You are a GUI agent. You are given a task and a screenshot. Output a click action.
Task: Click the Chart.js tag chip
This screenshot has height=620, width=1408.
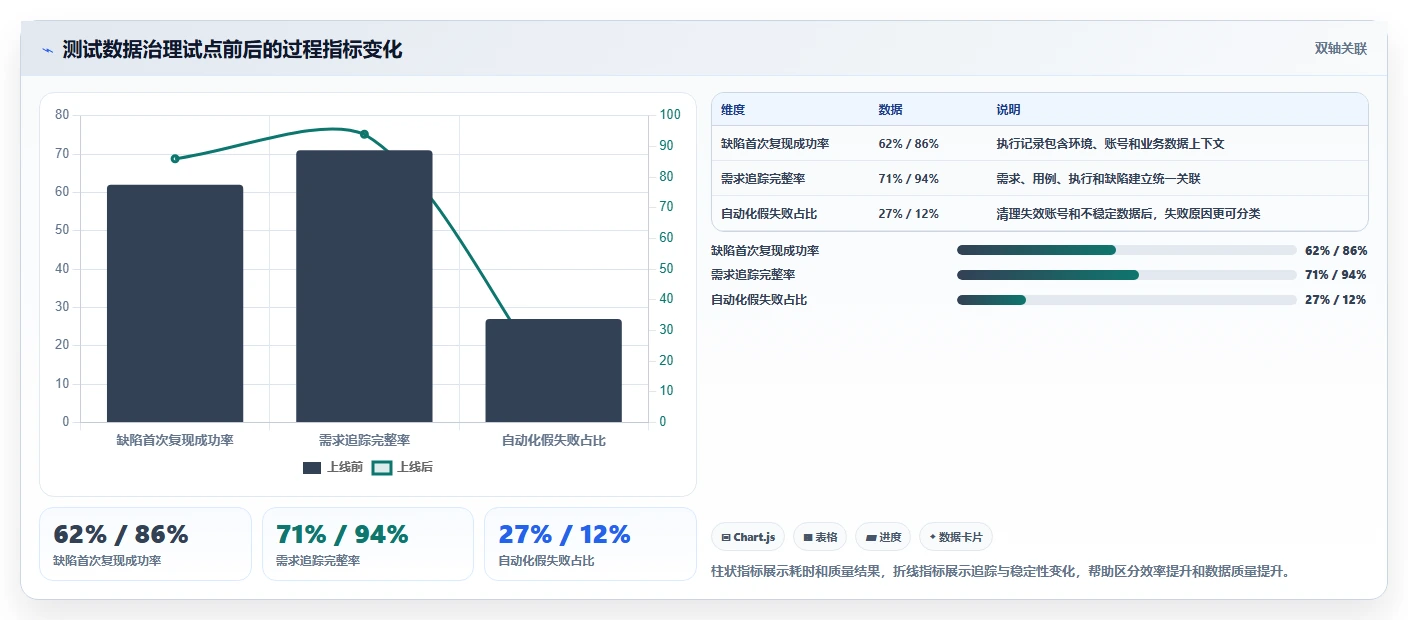click(748, 537)
